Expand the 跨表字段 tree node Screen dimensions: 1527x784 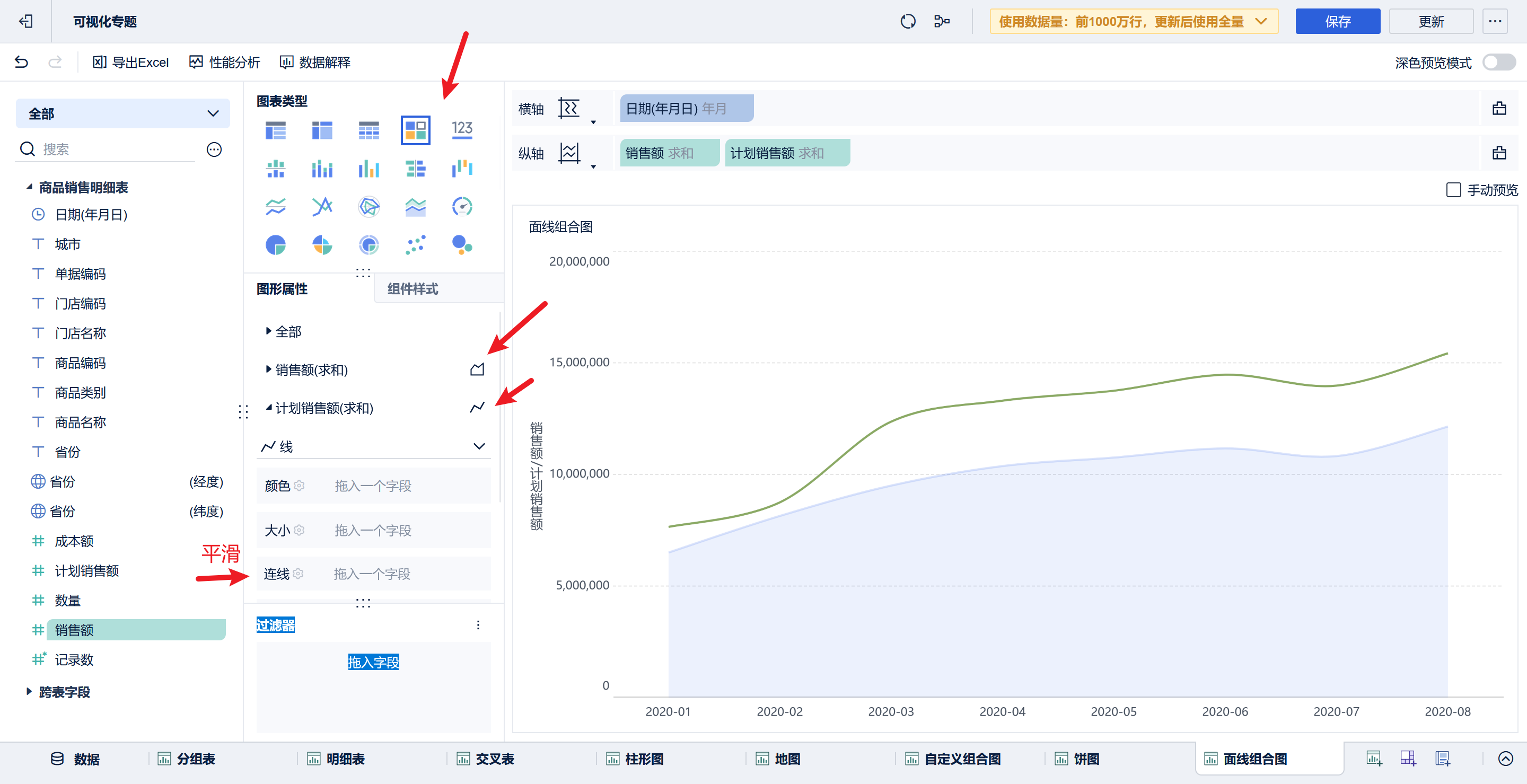(x=29, y=692)
